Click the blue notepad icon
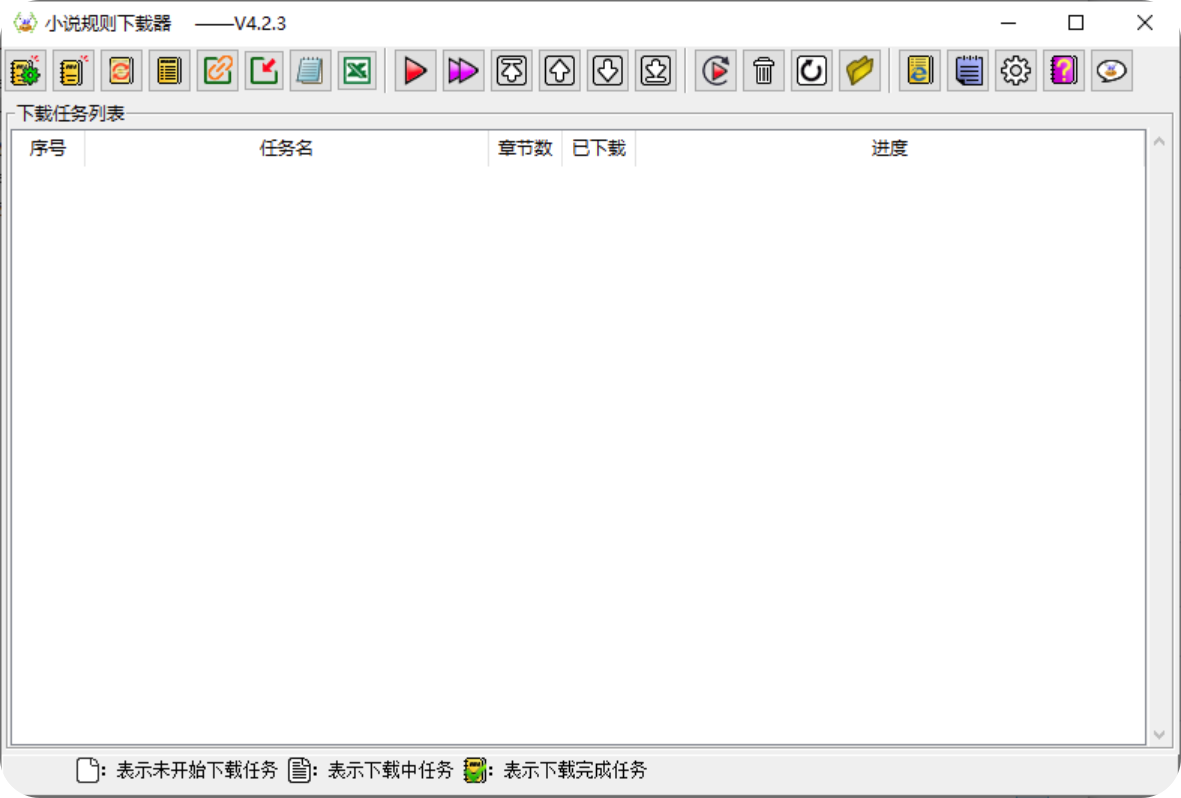1181x798 pixels. click(310, 71)
